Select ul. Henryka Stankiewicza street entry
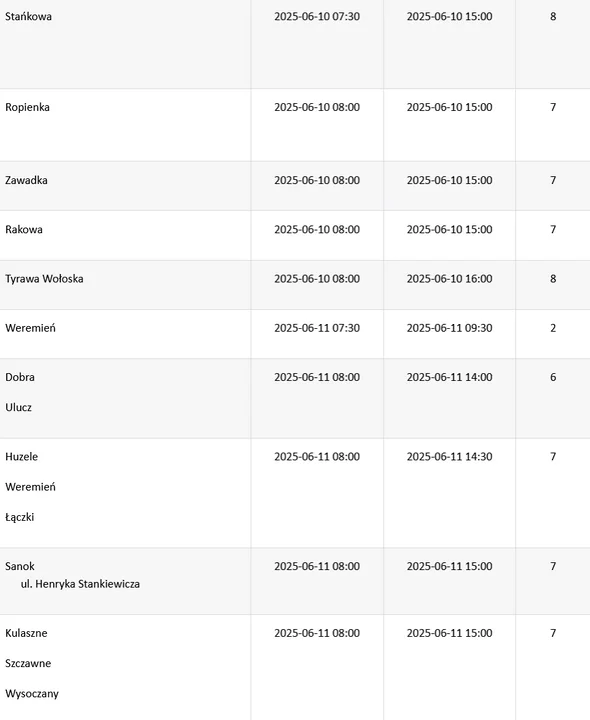The height and width of the screenshot is (720, 590). (80, 584)
